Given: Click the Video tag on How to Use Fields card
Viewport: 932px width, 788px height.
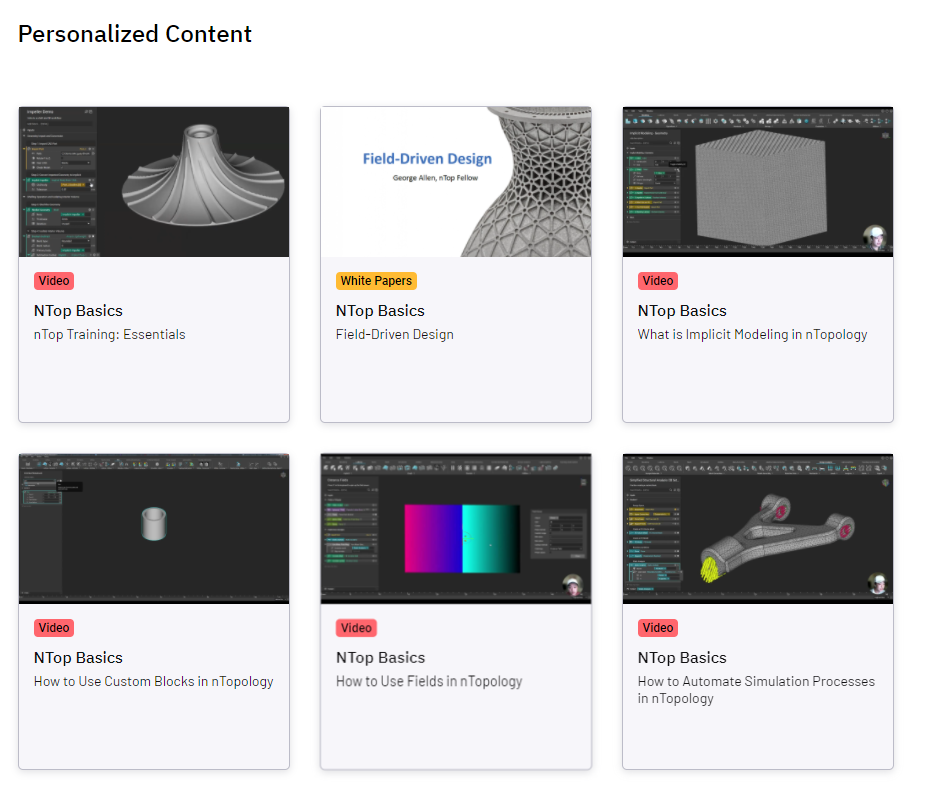Looking at the screenshot, I should [x=356, y=628].
